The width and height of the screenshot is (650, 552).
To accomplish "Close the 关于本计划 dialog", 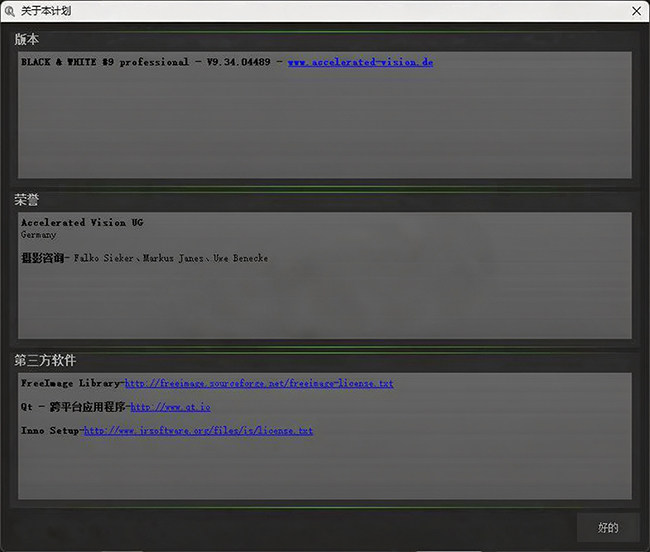I will coord(637,11).
